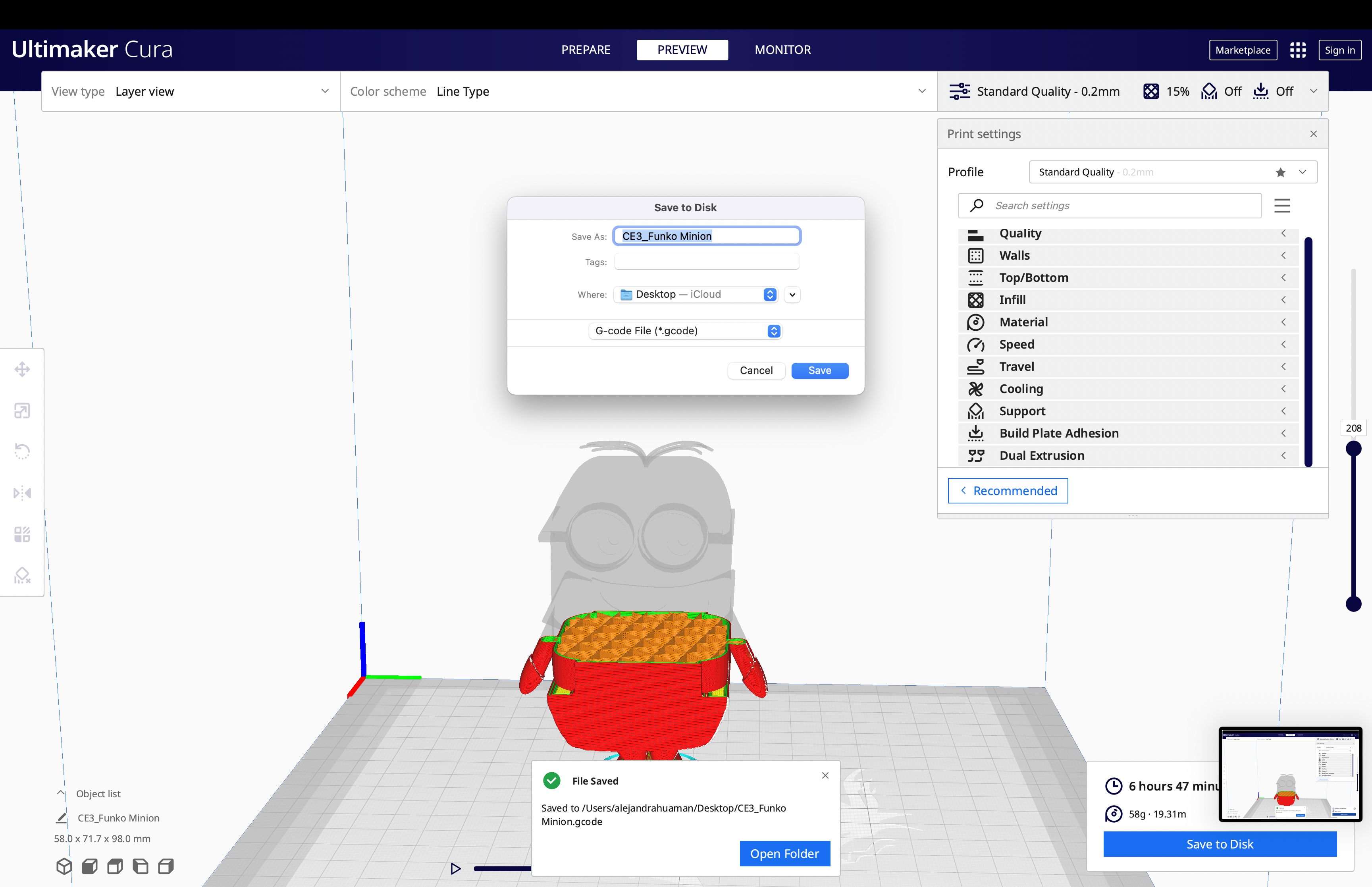The width and height of the screenshot is (1372, 887).
Task: Click the Save As filename field
Action: click(x=706, y=236)
